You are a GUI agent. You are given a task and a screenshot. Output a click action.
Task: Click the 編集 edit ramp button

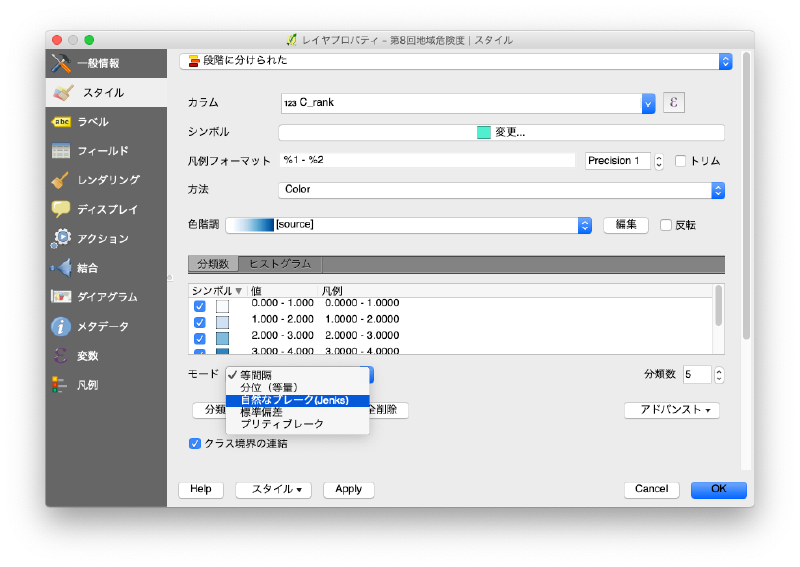pos(626,225)
